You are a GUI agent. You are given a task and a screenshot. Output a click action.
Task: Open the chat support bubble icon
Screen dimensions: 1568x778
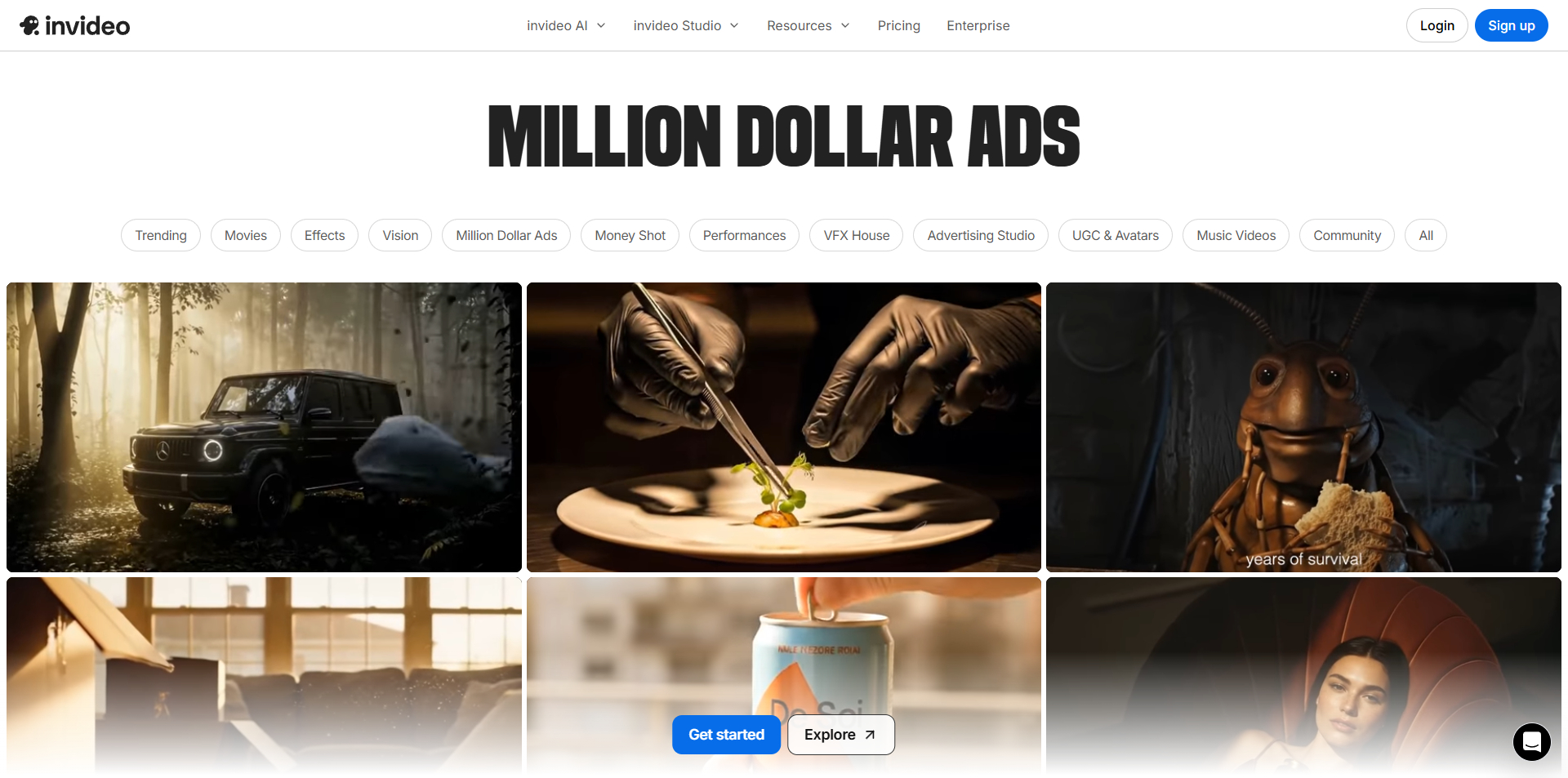click(x=1532, y=742)
